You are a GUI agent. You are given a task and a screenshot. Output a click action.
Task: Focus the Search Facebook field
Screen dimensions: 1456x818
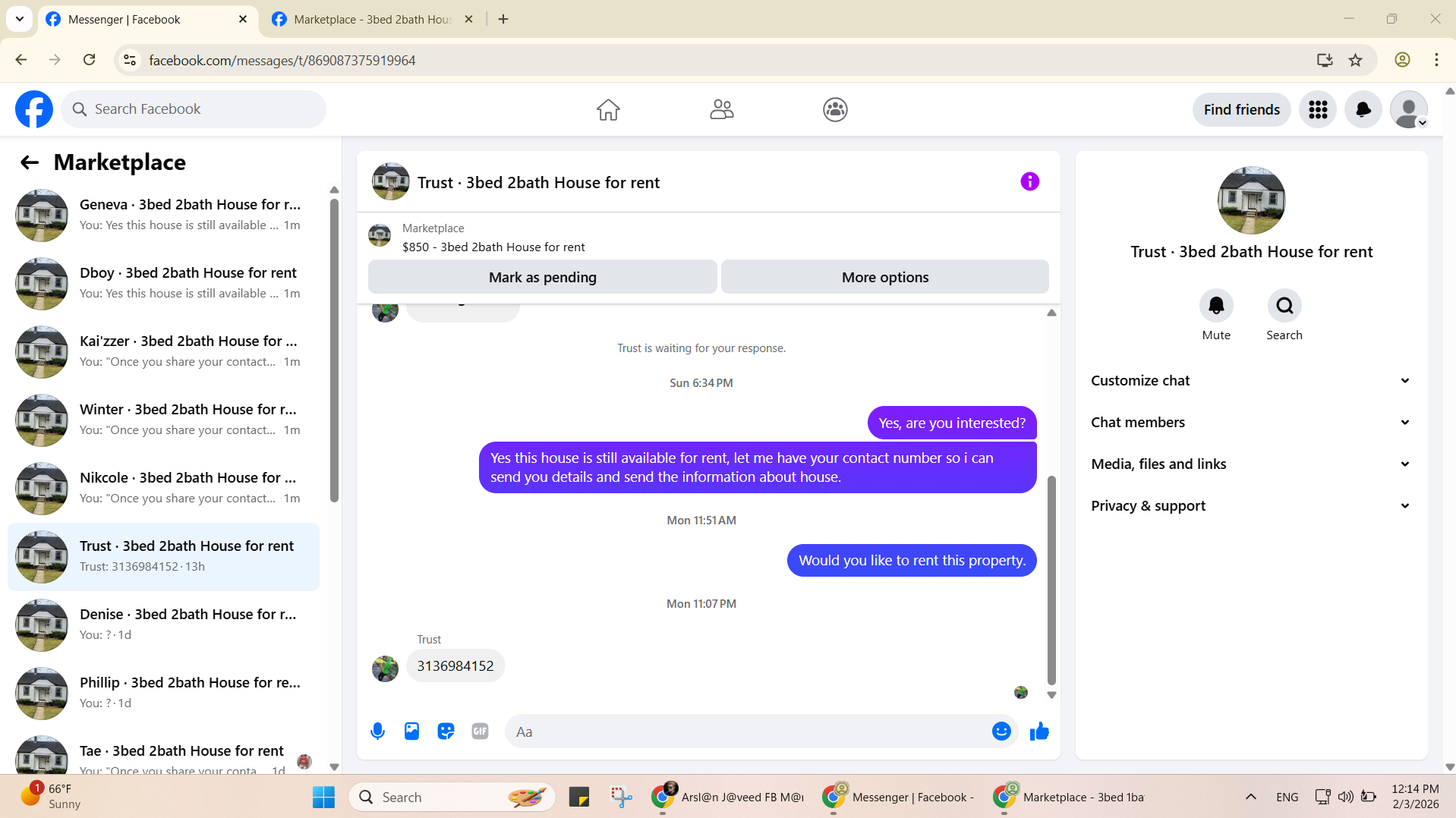[x=194, y=109]
